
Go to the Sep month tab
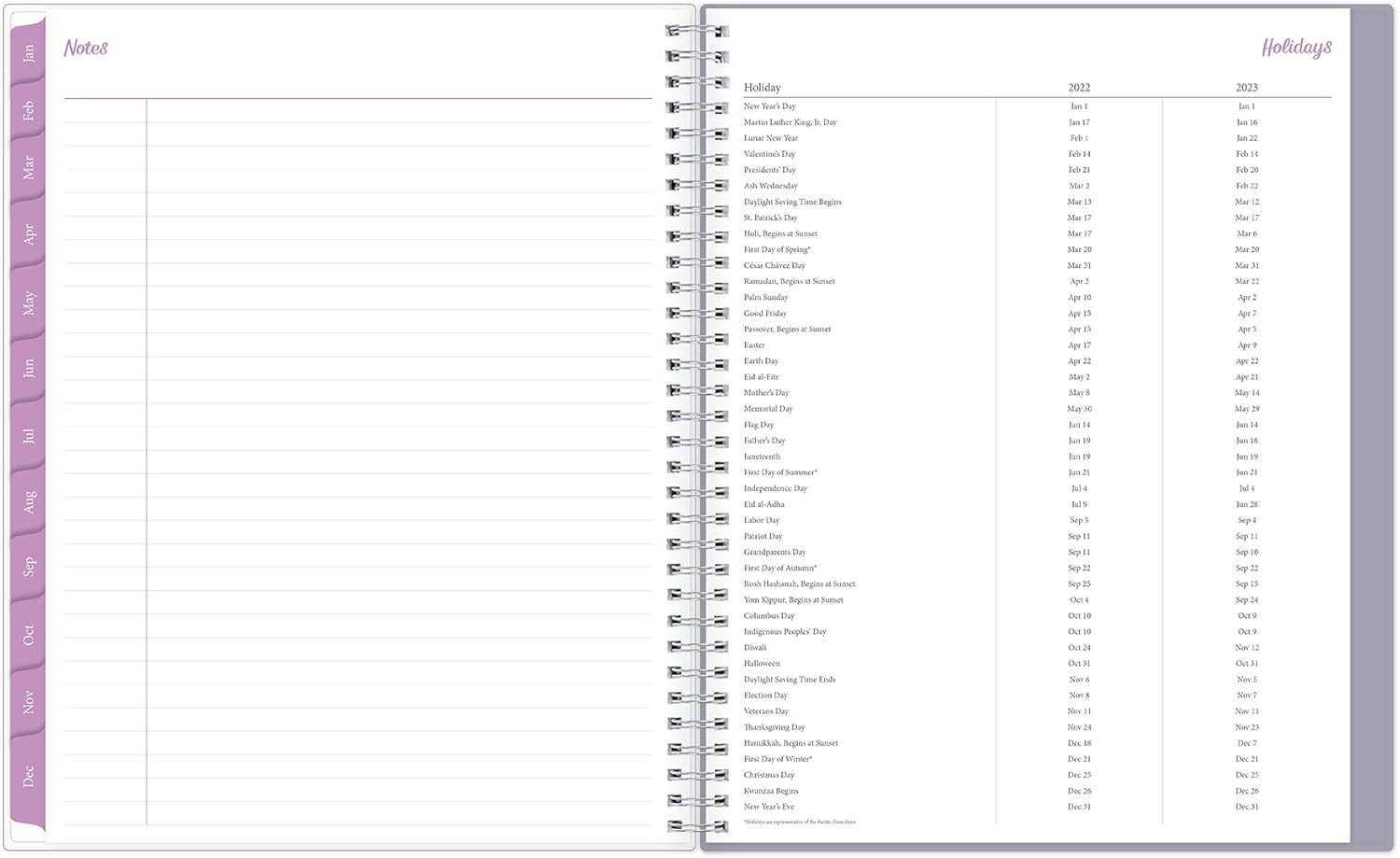pos(28,567)
